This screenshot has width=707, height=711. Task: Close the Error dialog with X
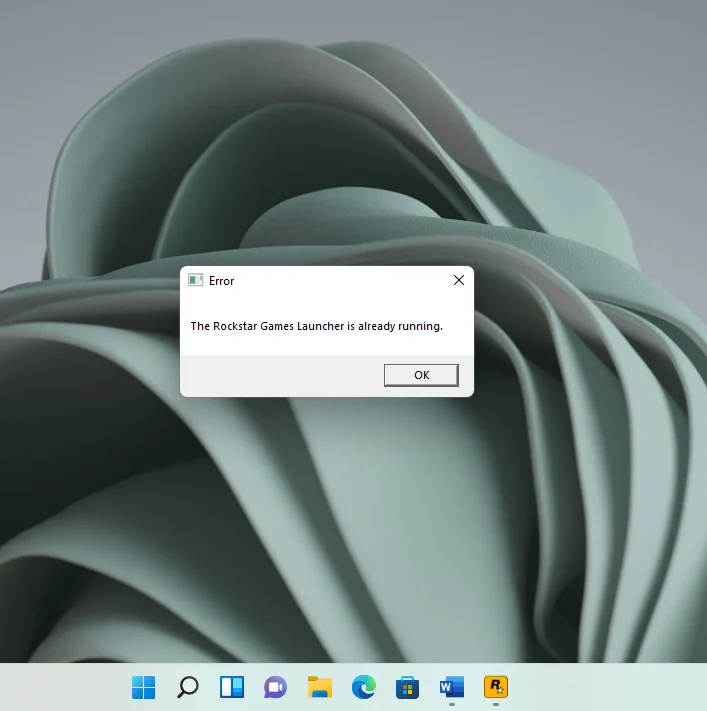tap(458, 280)
